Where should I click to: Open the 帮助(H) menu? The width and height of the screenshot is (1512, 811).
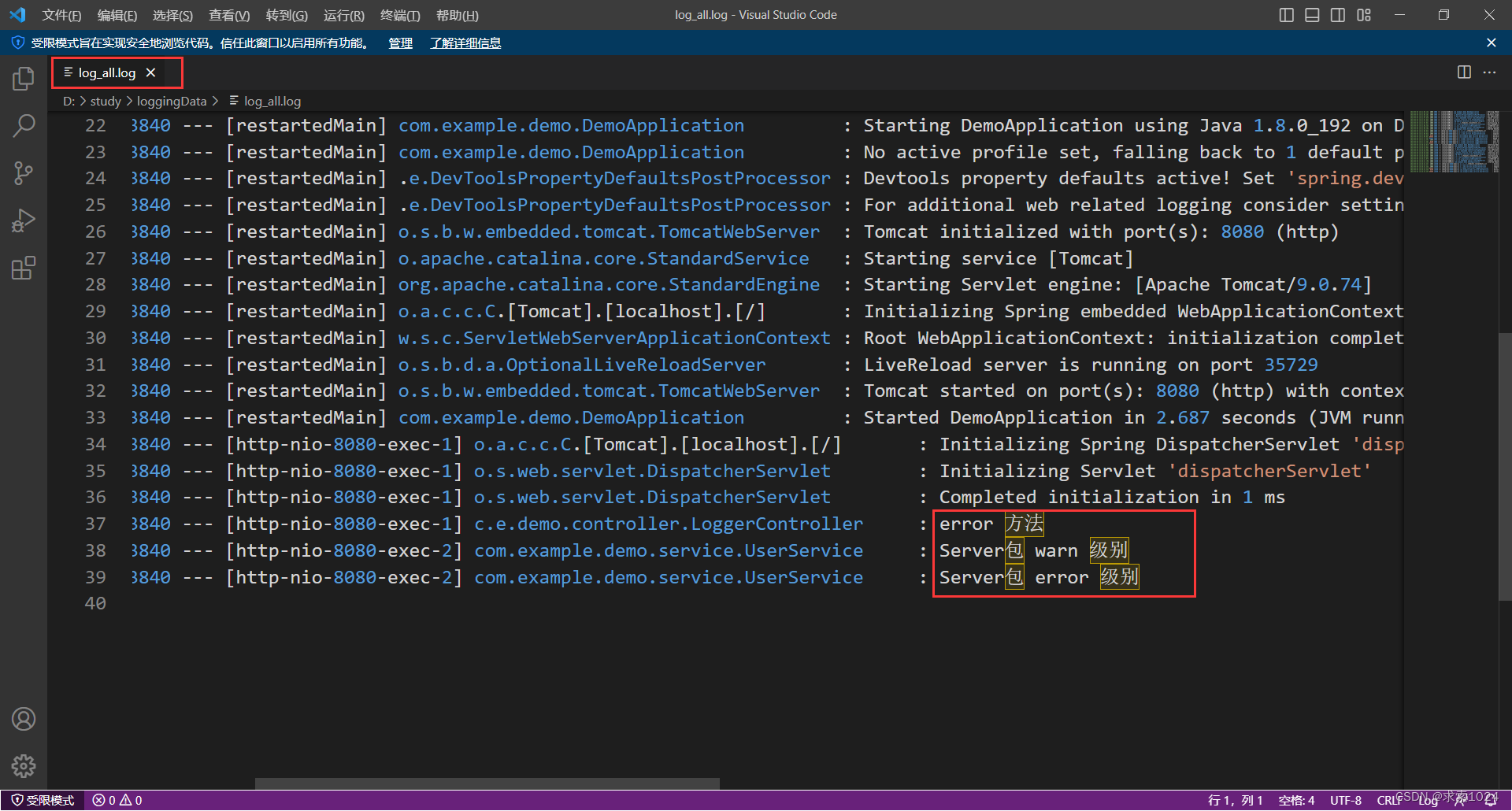coord(458,15)
